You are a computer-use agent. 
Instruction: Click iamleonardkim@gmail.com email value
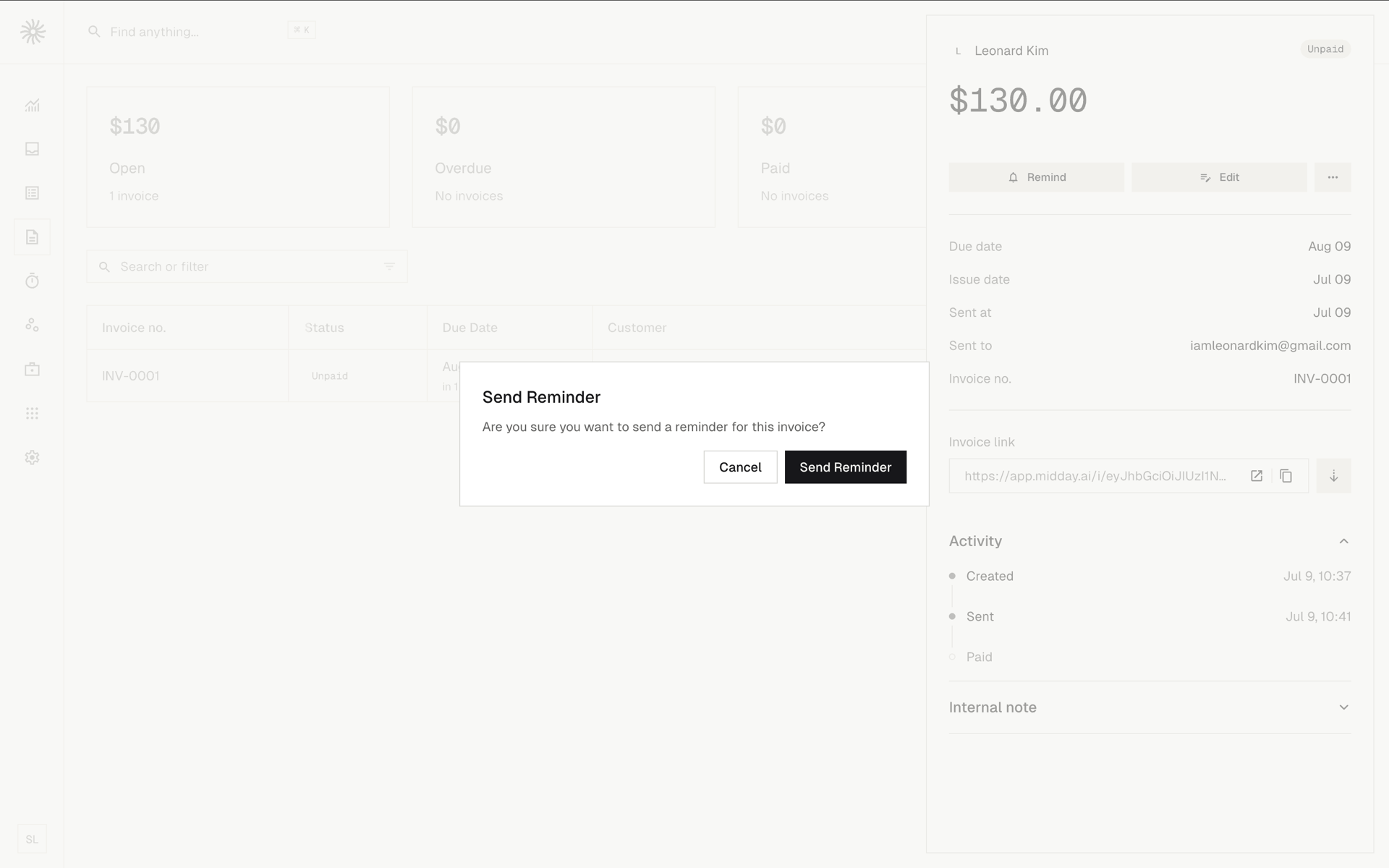pos(1270,346)
